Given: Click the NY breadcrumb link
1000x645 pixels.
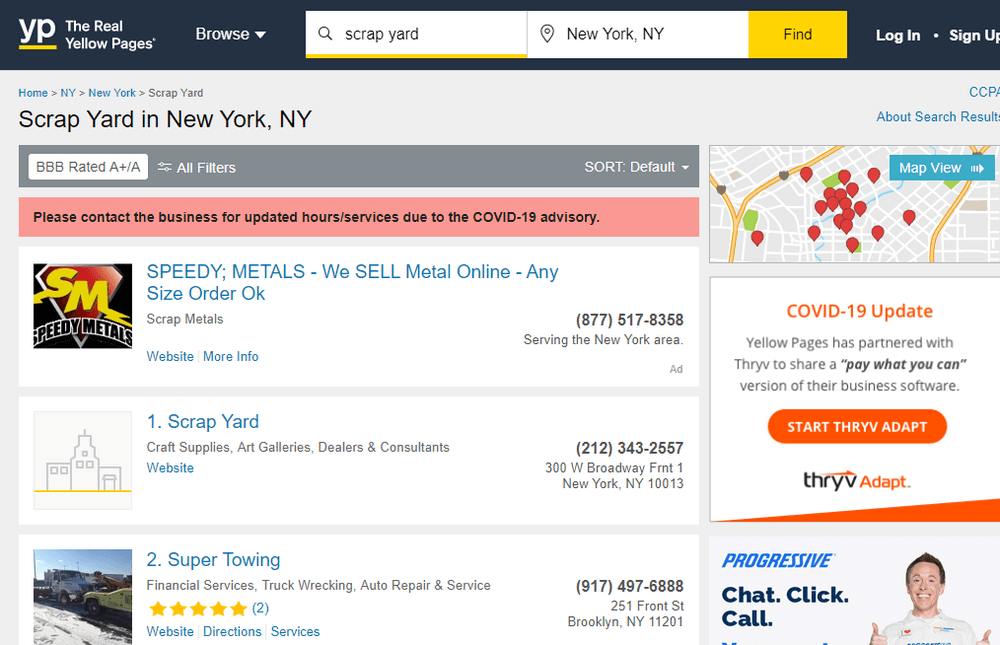Looking at the screenshot, I should (68, 93).
